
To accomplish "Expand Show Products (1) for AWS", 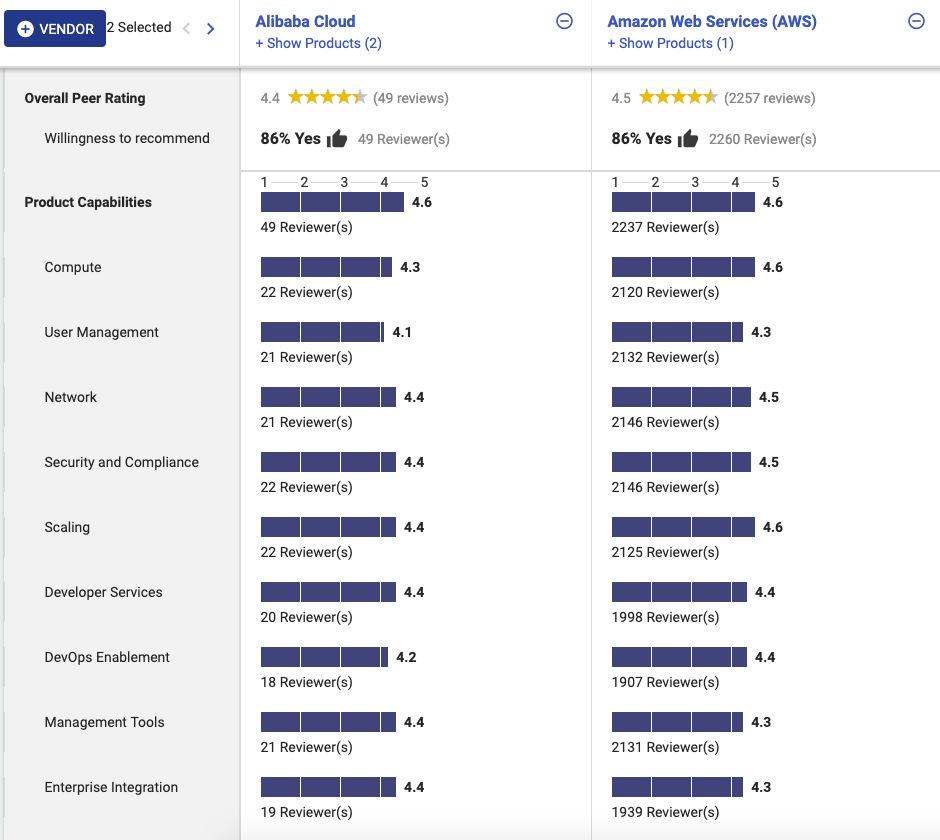I will click(x=670, y=43).
